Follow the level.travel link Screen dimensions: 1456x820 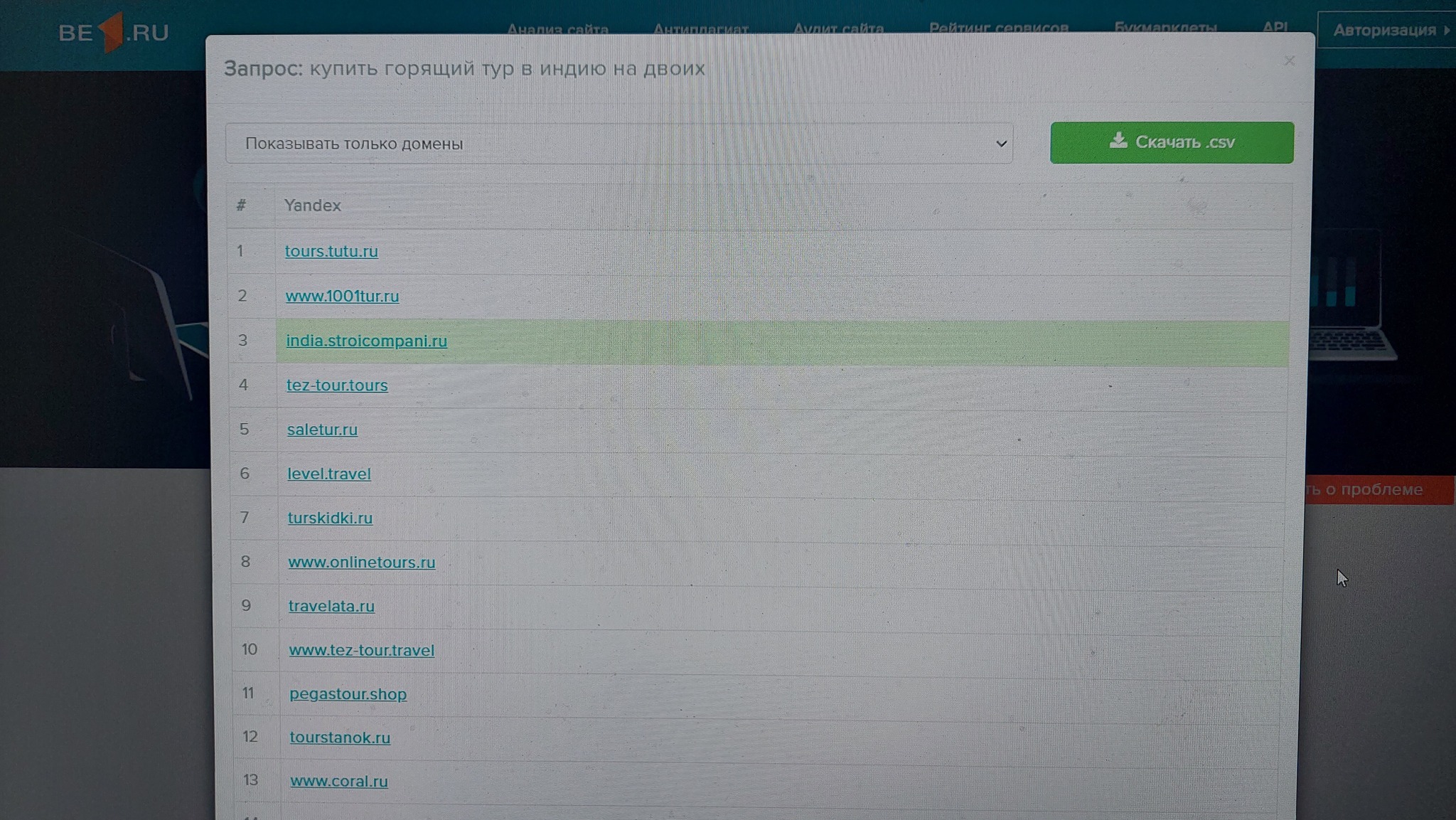329,474
